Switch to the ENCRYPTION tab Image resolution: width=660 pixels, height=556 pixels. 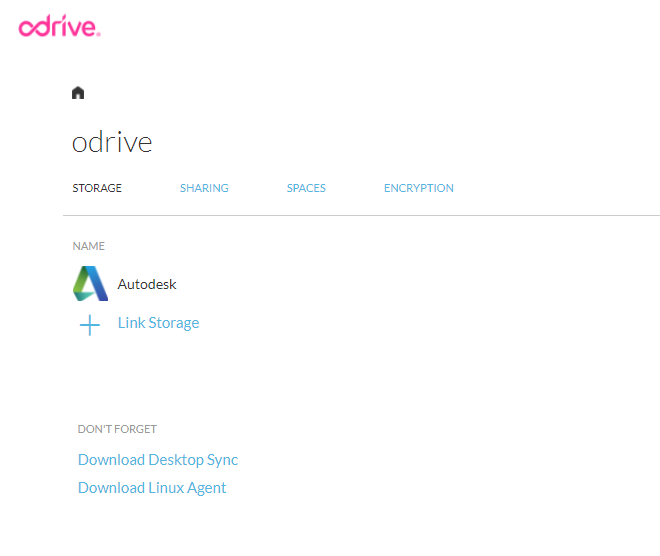tap(418, 188)
